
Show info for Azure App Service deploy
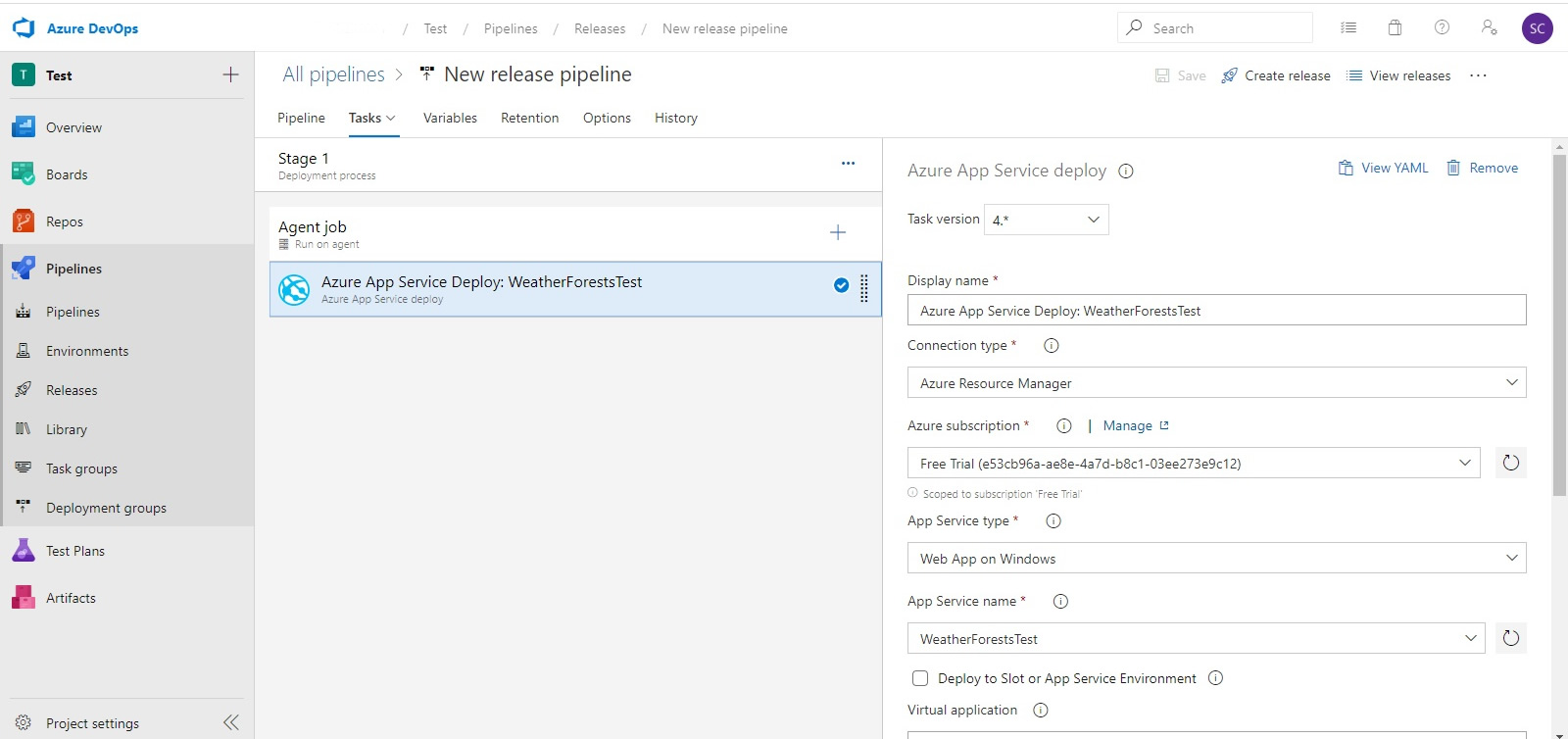pos(1126,171)
